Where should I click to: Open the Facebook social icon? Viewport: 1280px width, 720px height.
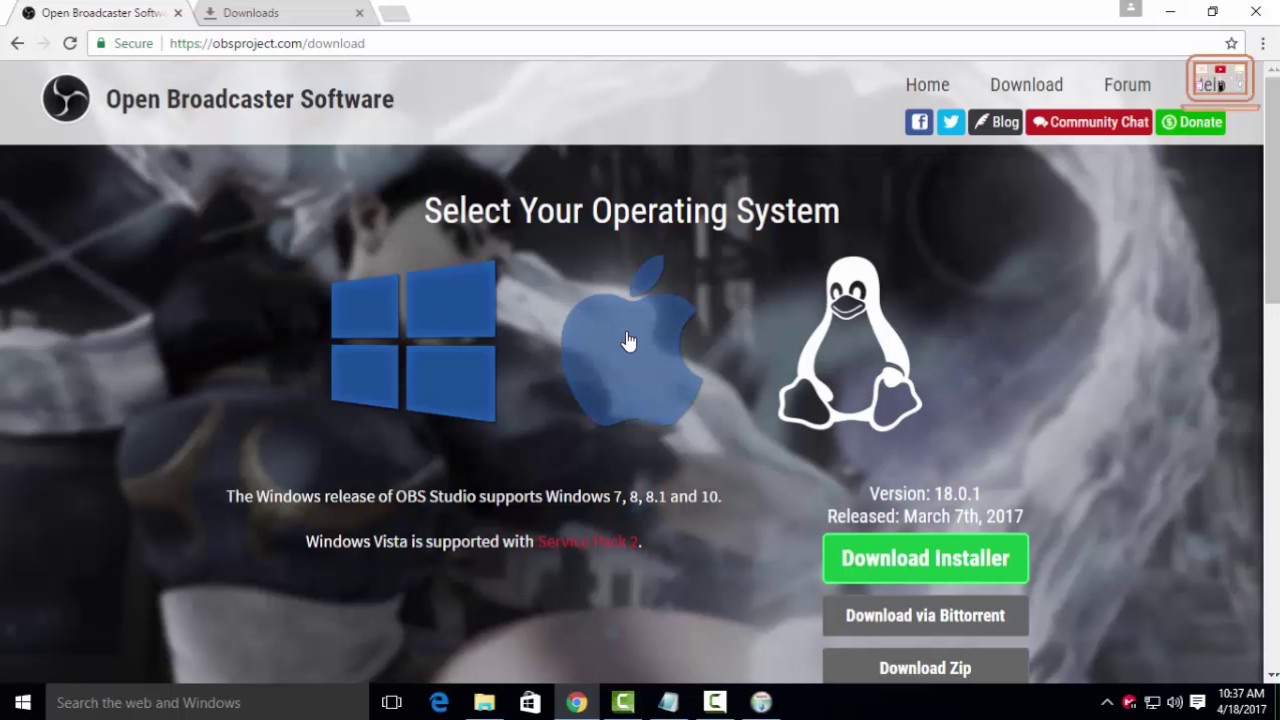[x=919, y=122]
